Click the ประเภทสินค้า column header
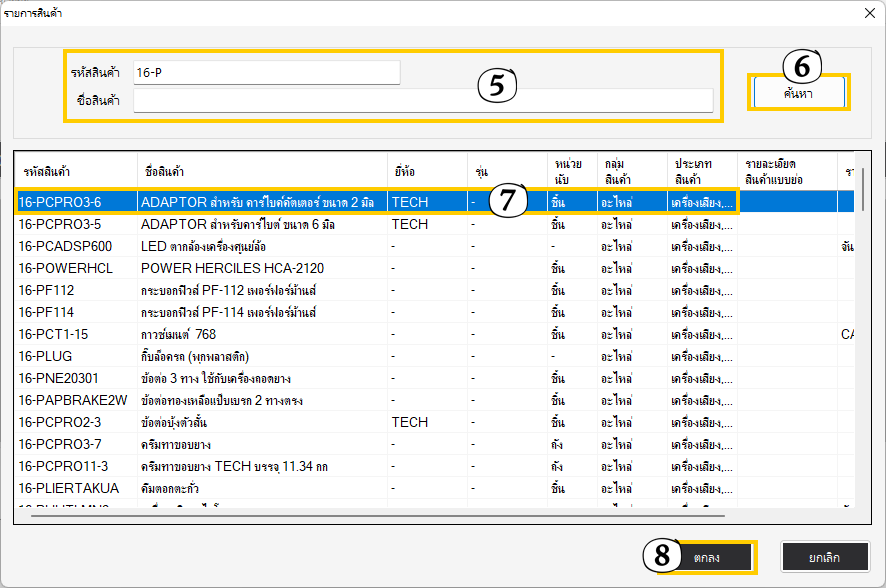This screenshot has width=886, height=588. pos(703,171)
